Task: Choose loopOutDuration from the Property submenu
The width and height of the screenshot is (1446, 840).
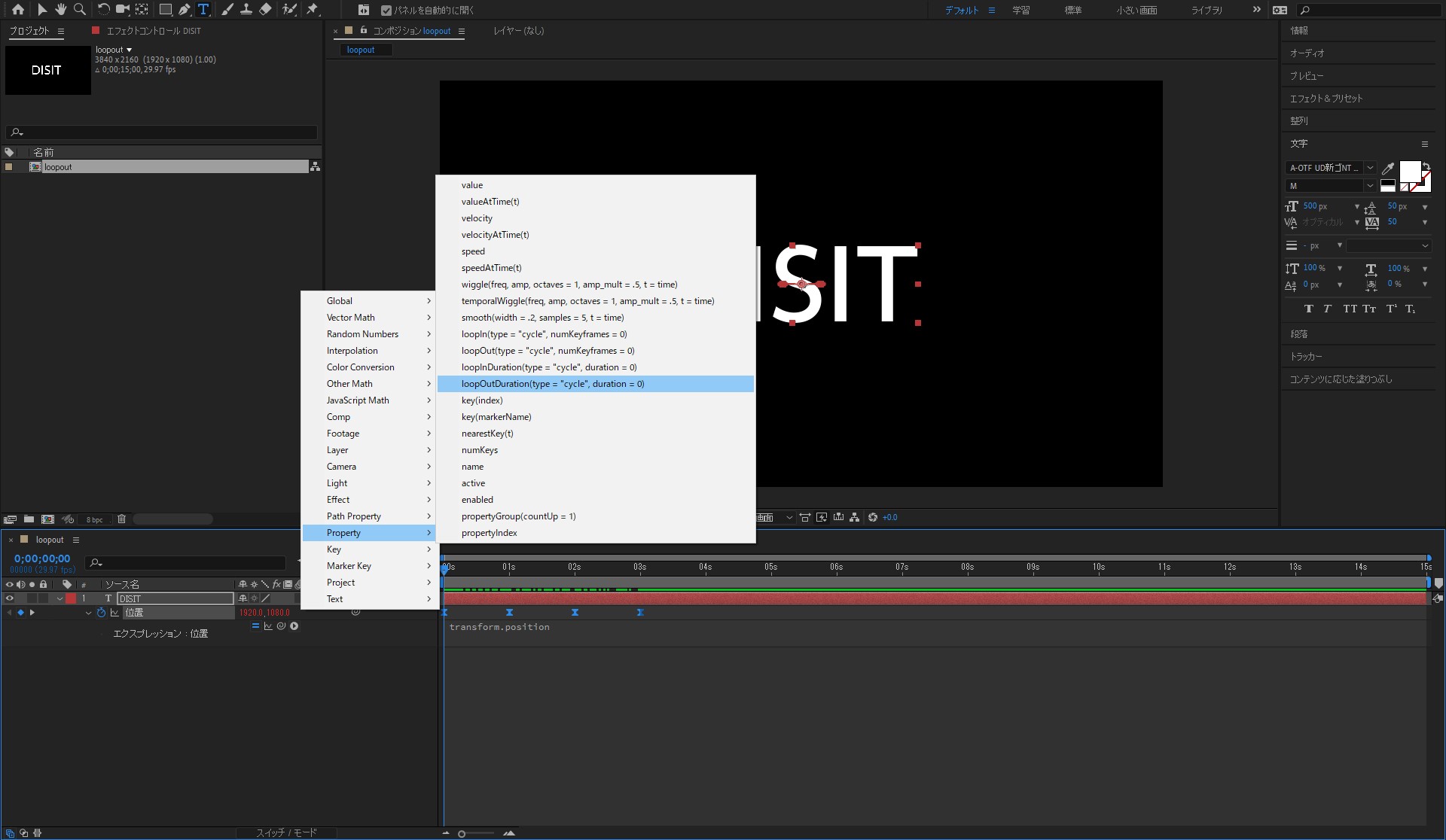Action: click(596, 384)
